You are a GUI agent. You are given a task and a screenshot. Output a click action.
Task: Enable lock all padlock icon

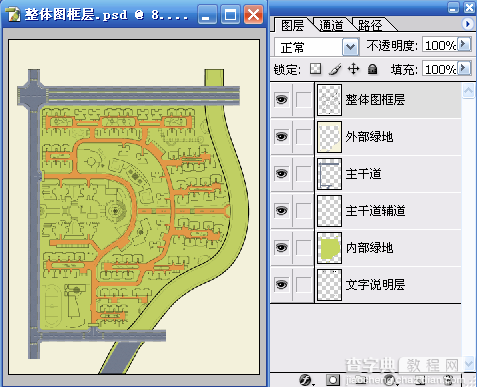[372, 69]
